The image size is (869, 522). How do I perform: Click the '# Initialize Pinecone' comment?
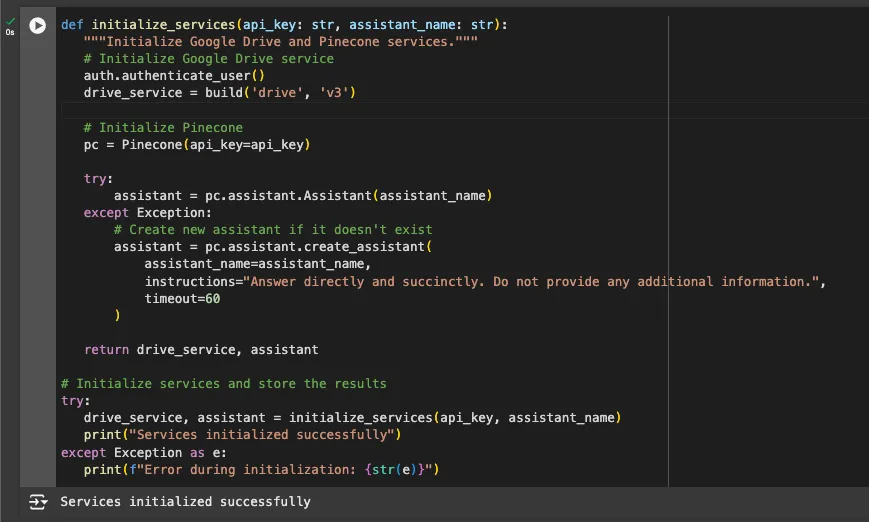click(163, 128)
